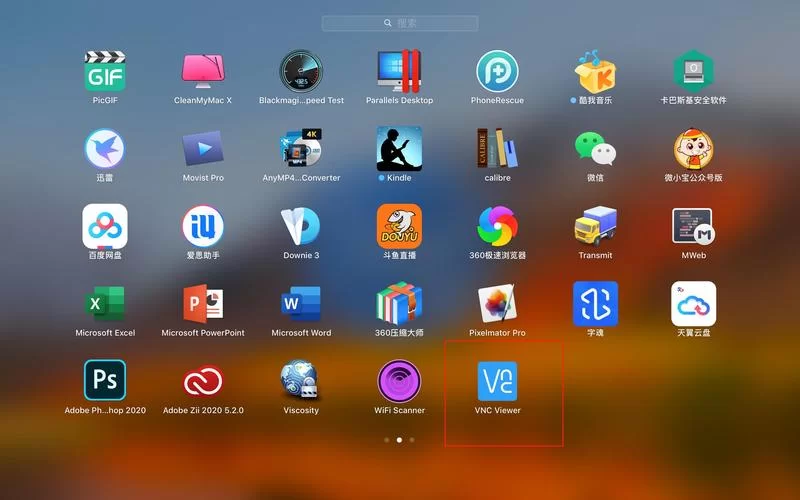Go to first Launchpad page dot
The image size is (800, 500).
[x=387, y=440]
